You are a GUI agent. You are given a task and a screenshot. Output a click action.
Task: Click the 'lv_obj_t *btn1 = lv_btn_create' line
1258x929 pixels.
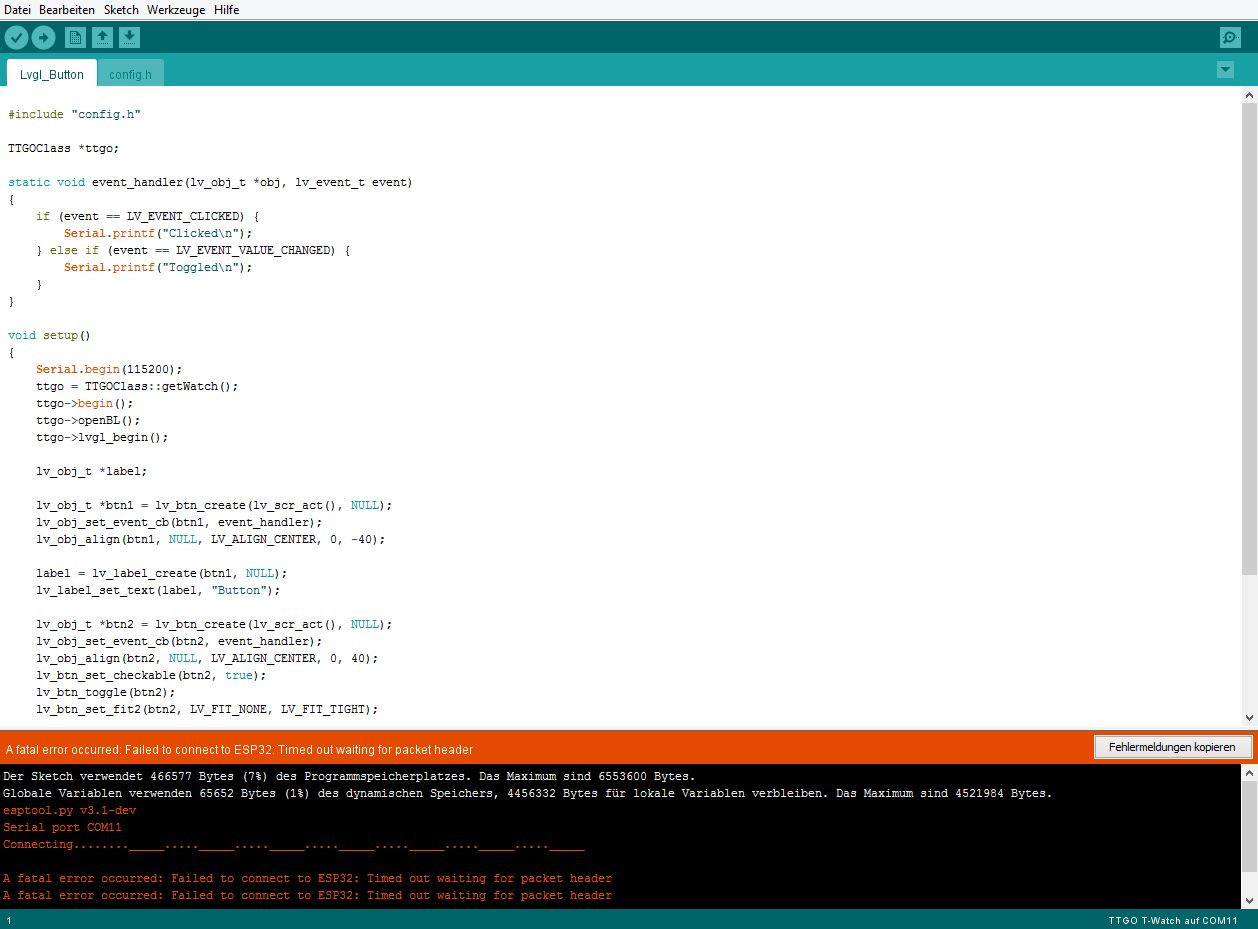point(214,505)
